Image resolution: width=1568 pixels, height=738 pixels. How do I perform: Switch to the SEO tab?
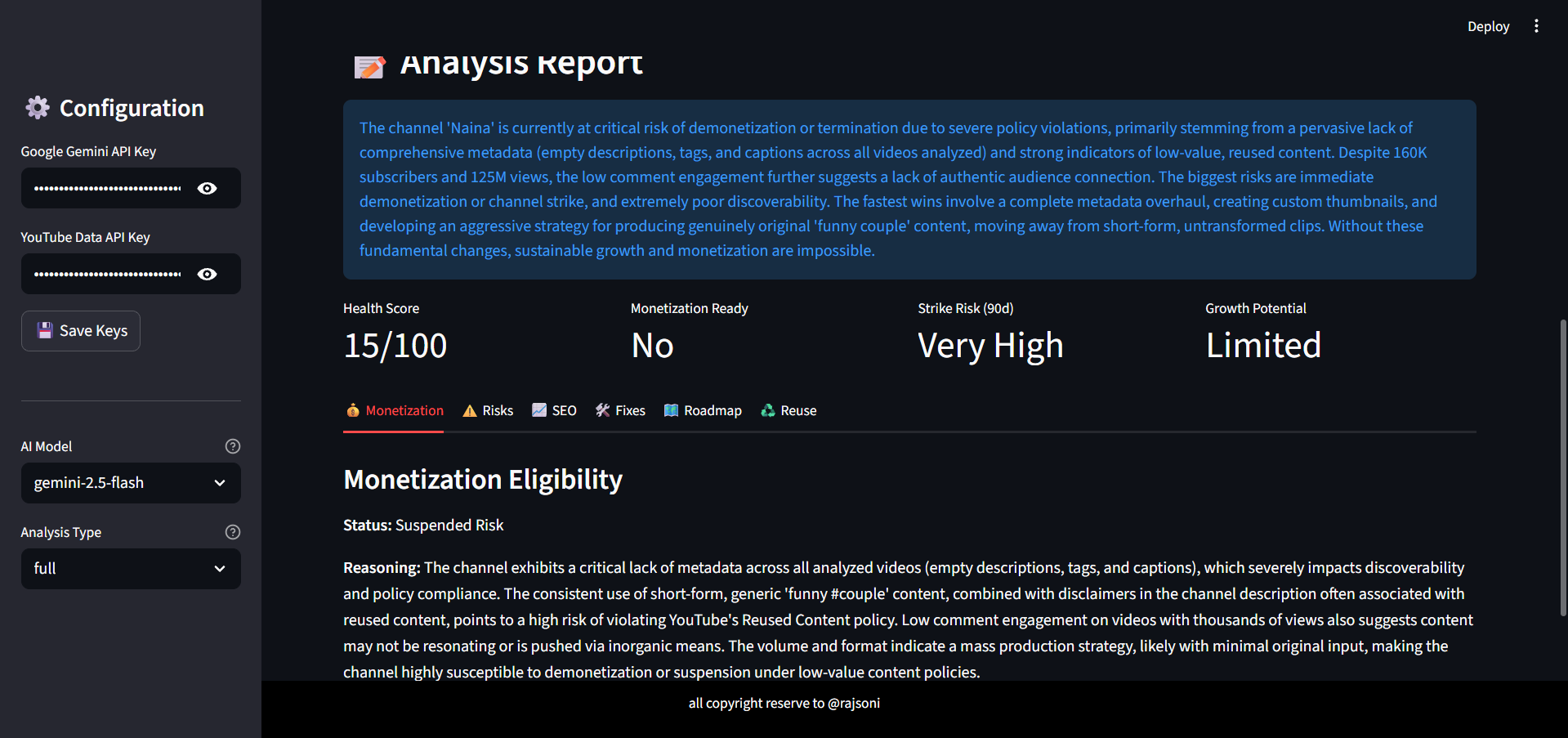click(554, 411)
